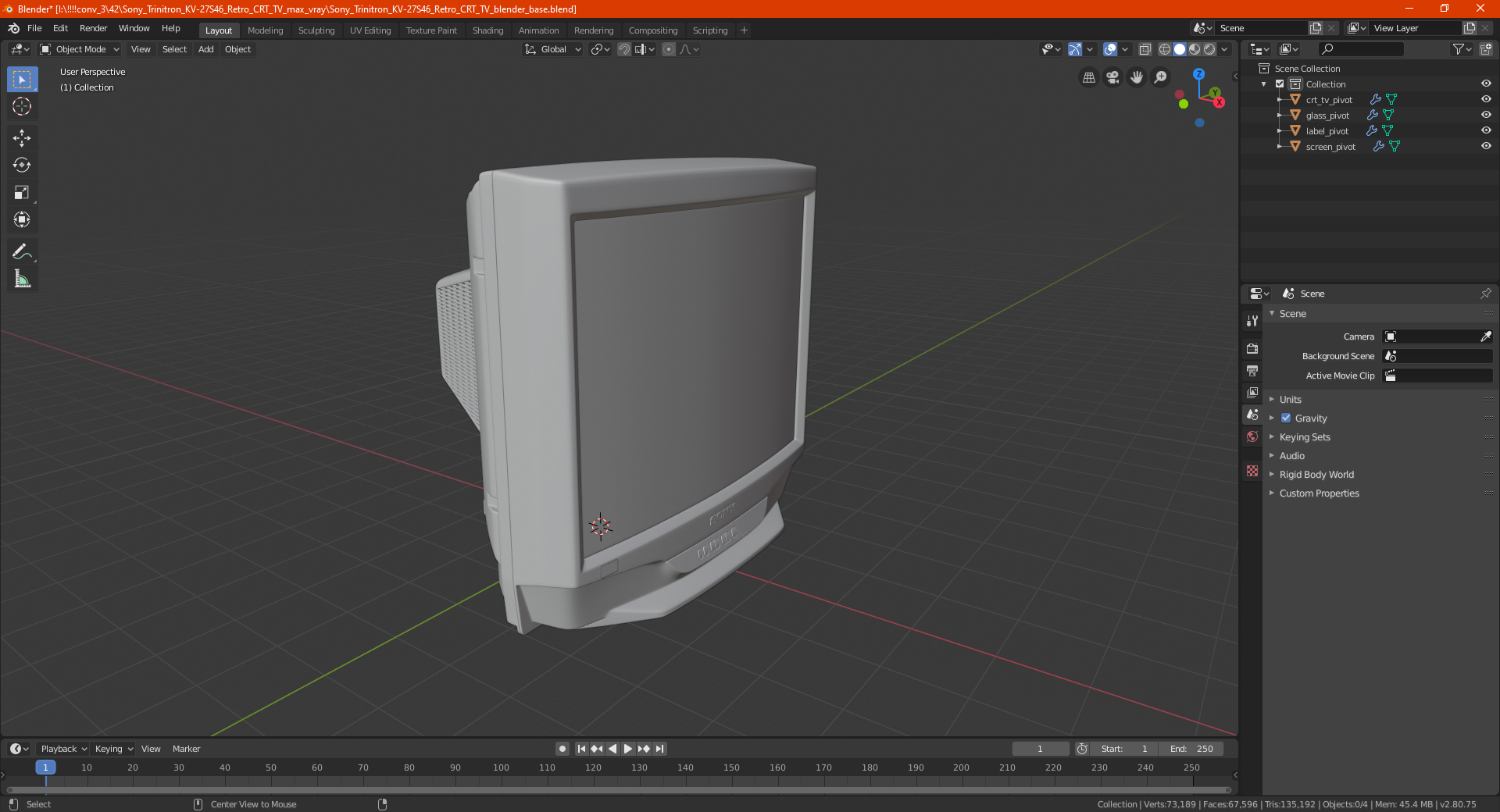
Task: Open the Playback dropdown
Action: (x=63, y=749)
